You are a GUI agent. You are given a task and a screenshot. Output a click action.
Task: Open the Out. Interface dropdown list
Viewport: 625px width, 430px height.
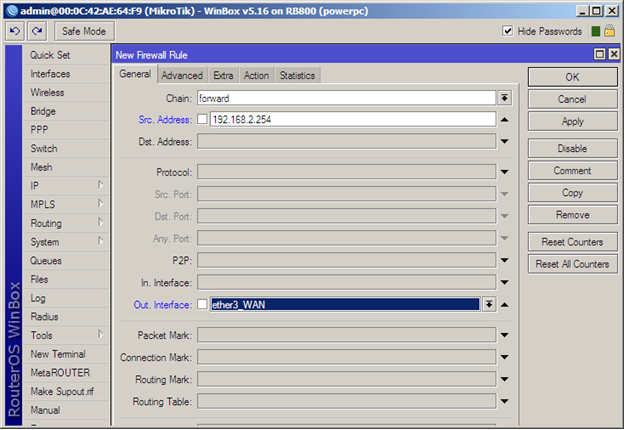pyautogui.click(x=489, y=304)
